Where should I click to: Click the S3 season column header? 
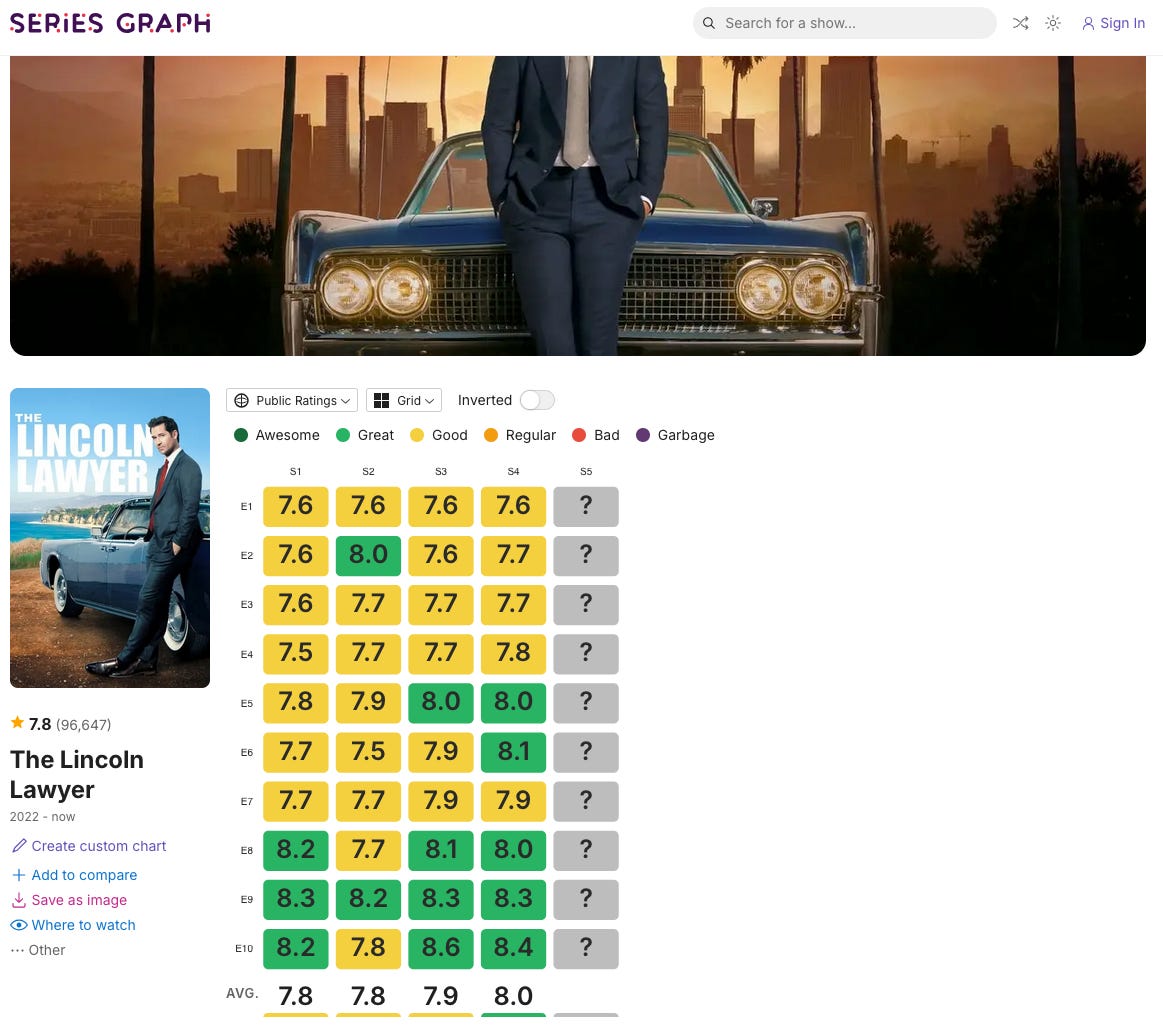pos(441,472)
